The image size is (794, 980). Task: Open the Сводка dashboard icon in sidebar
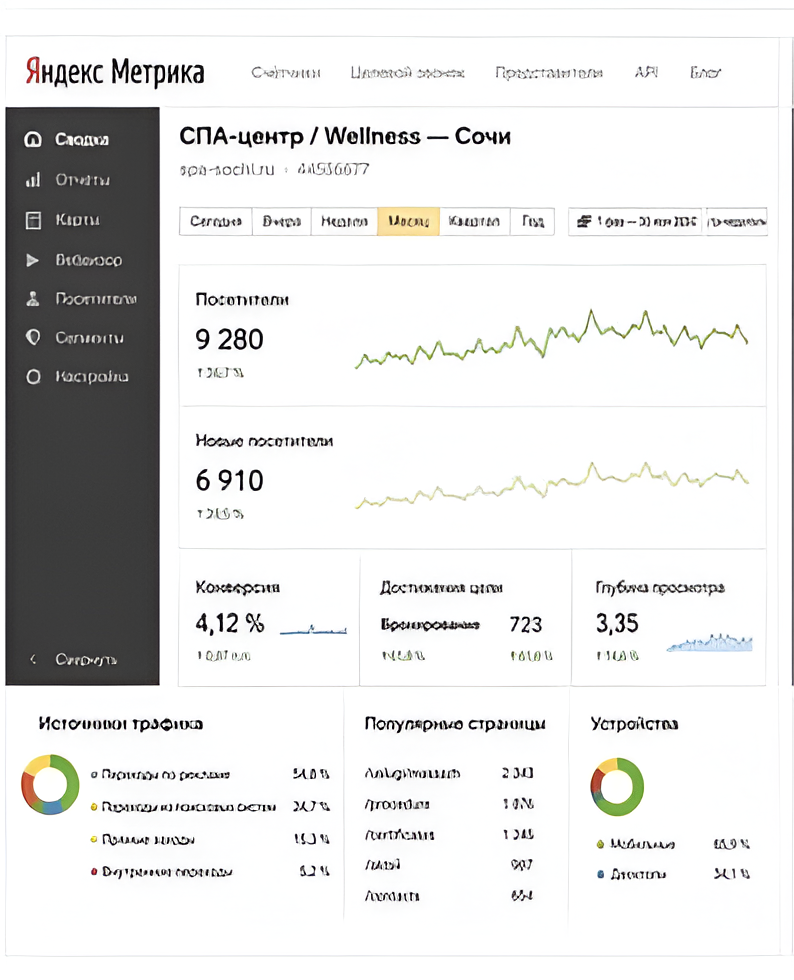(33, 140)
